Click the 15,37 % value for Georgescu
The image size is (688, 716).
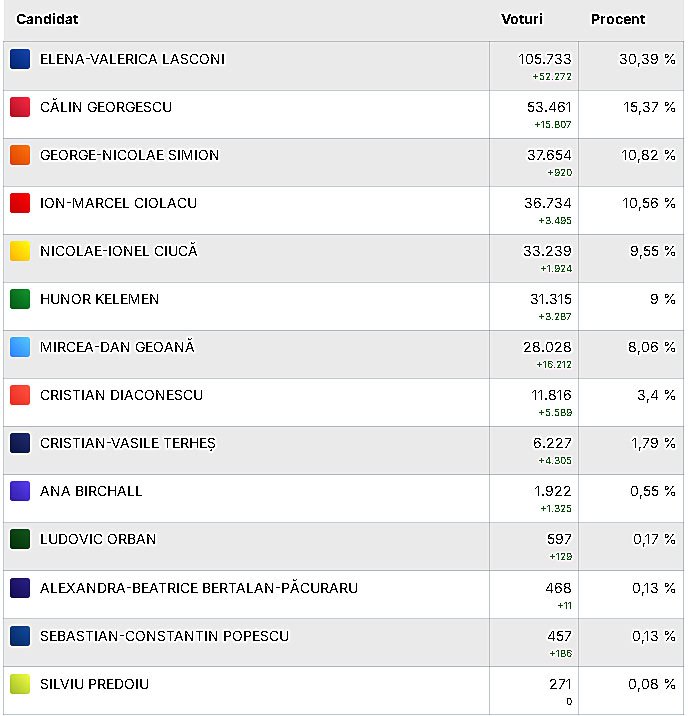point(649,107)
